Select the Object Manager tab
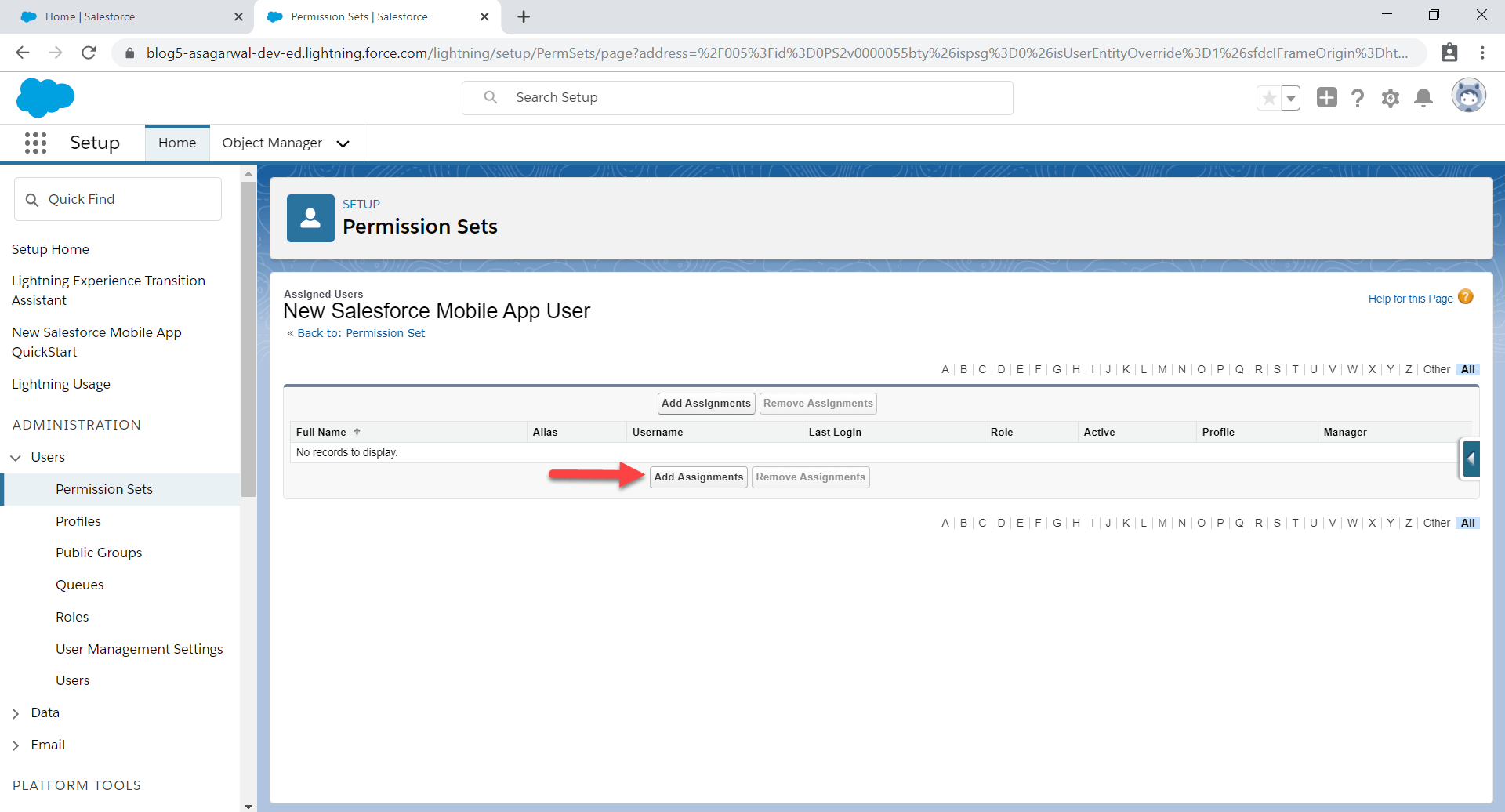The width and height of the screenshot is (1505, 812). coord(272,143)
